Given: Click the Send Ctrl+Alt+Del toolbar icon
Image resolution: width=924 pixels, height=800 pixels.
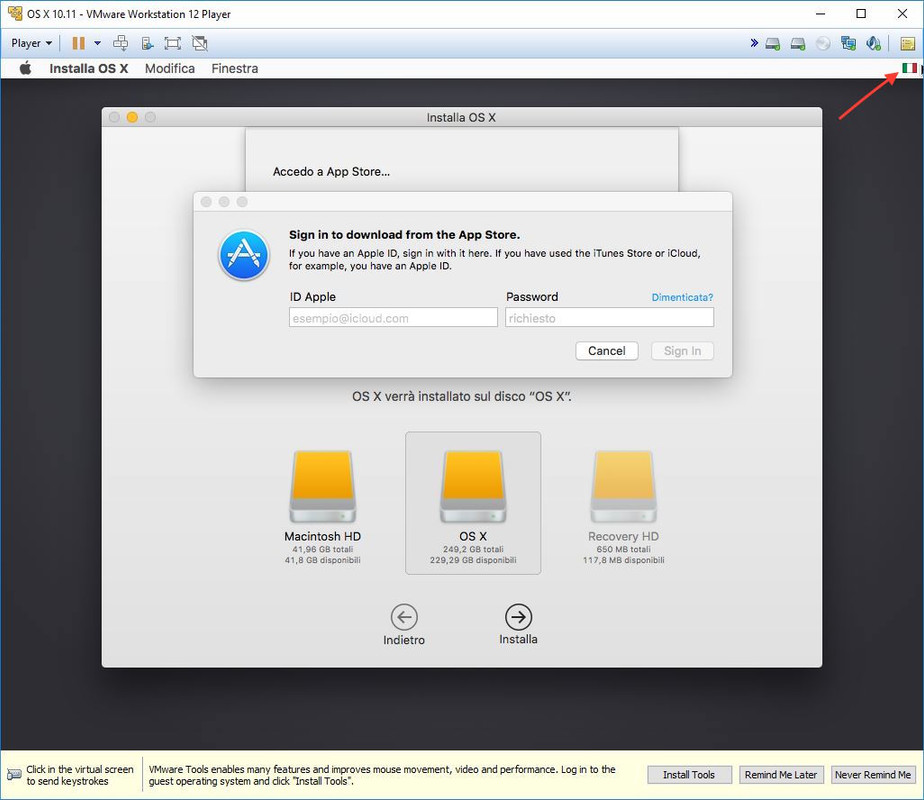Looking at the screenshot, I should pos(121,43).
